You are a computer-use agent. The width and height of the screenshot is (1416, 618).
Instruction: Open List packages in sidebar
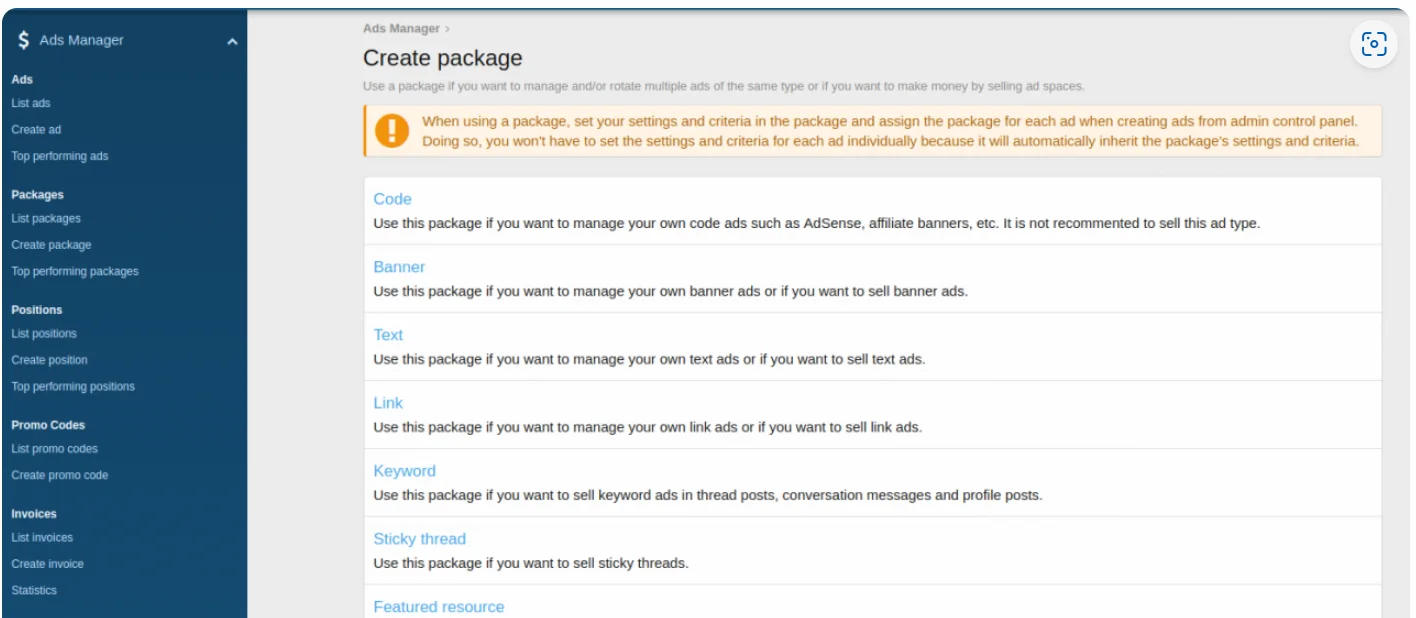tap(46, 218)
